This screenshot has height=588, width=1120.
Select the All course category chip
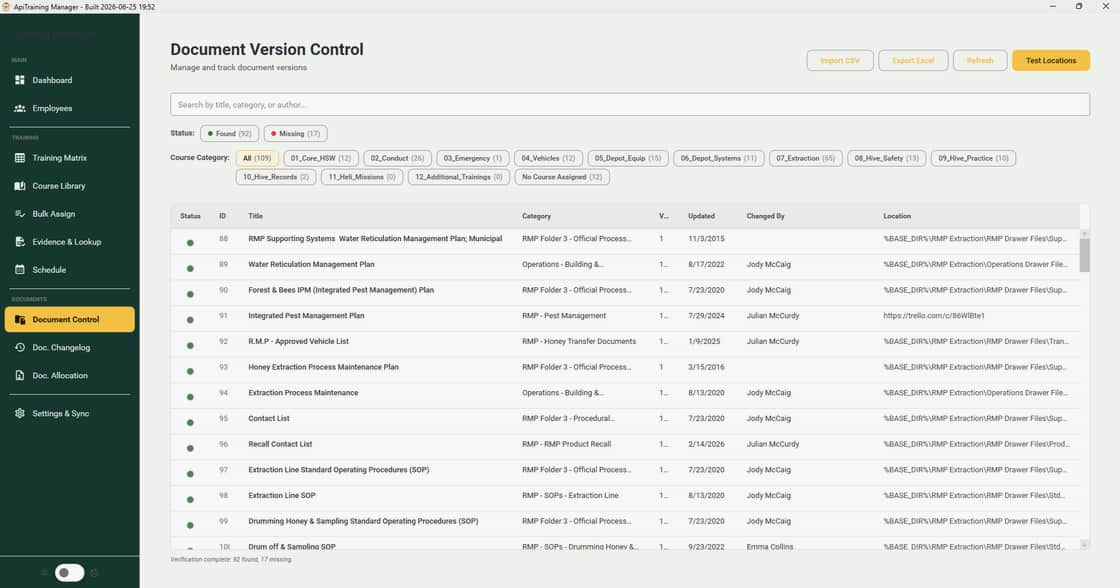[x=257, y=158]
